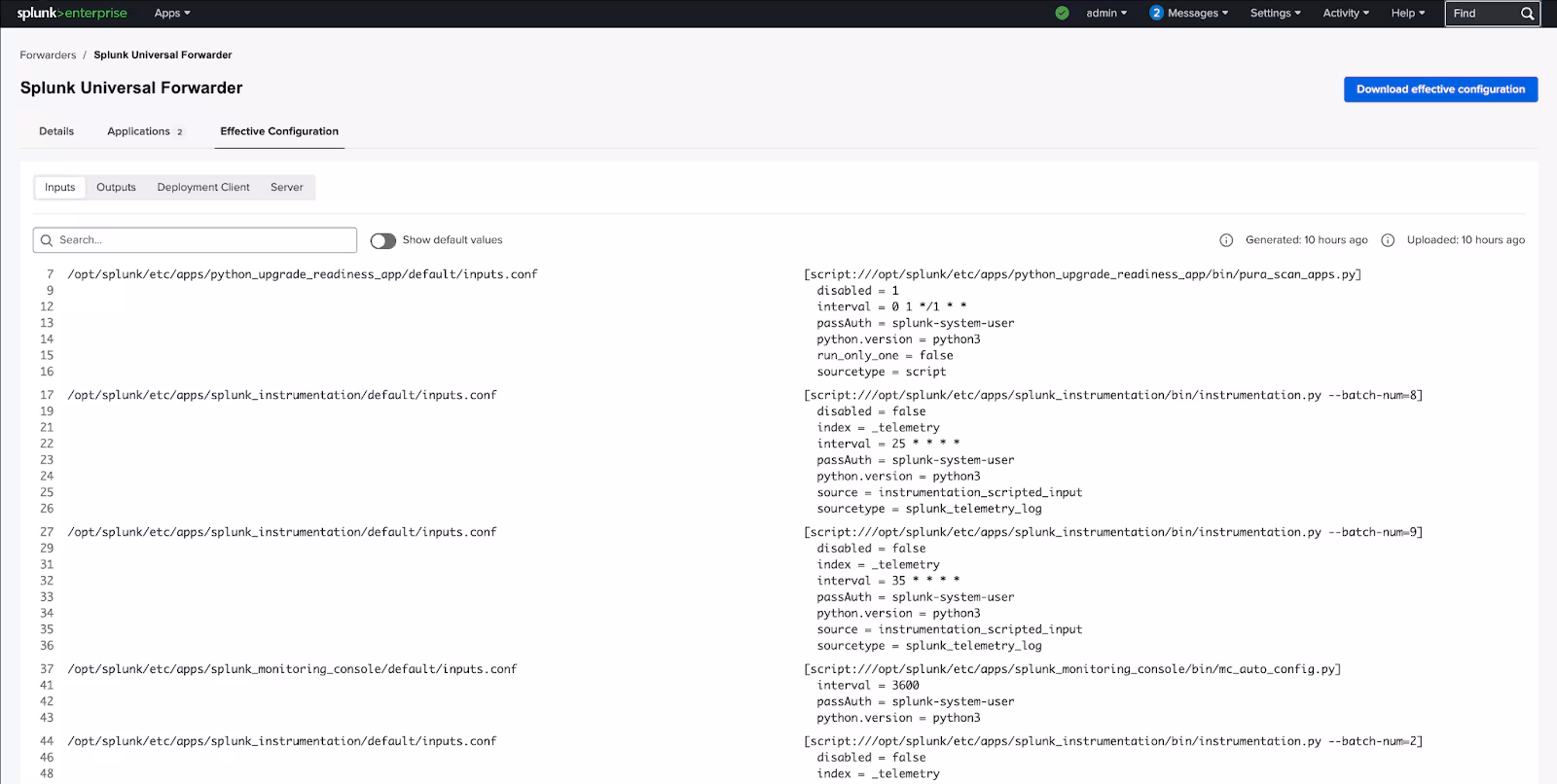The width and height of the screenshot is (1557, 784).
Task: Select the Outputs configuration tab
Action: click(x=116, y=188)
